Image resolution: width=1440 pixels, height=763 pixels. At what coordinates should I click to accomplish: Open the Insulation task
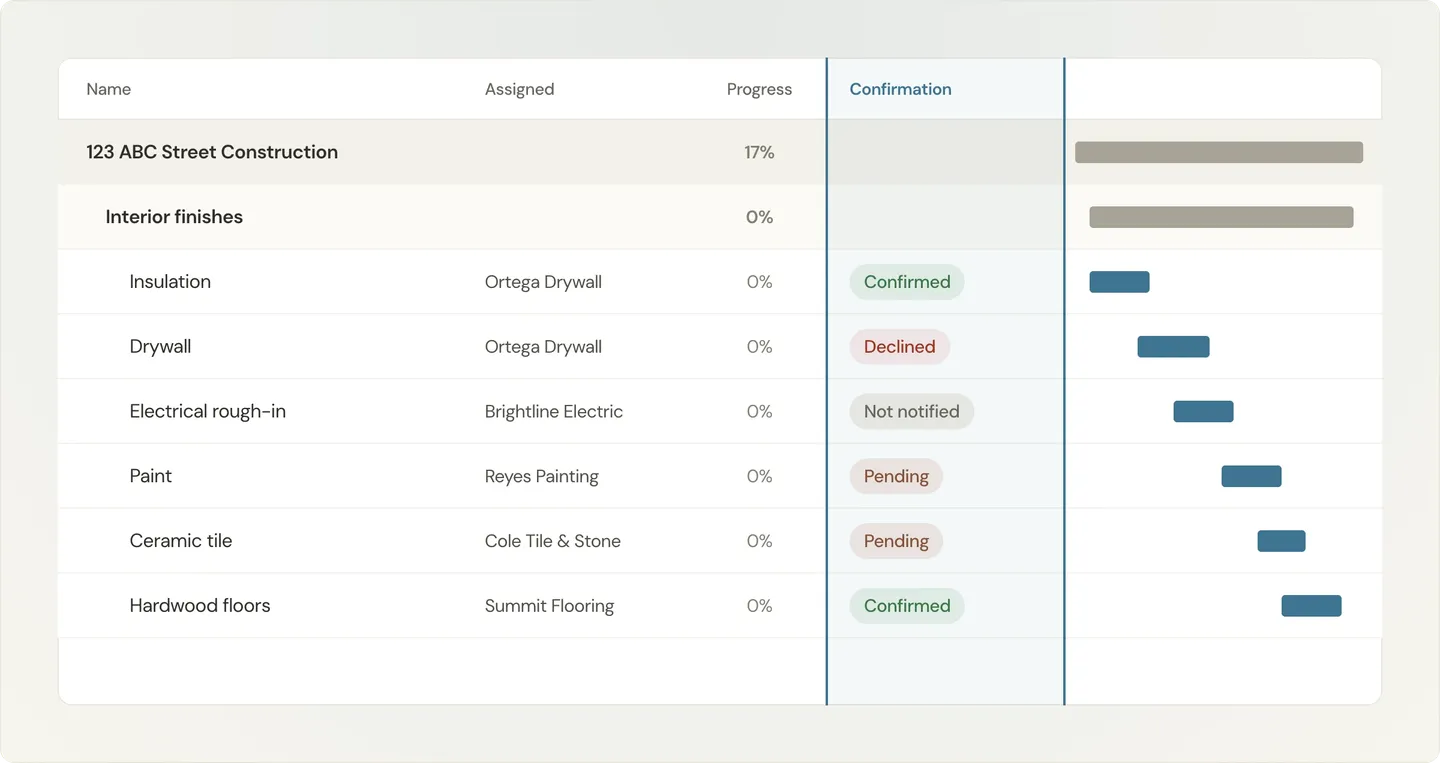(x=170, y=282)
